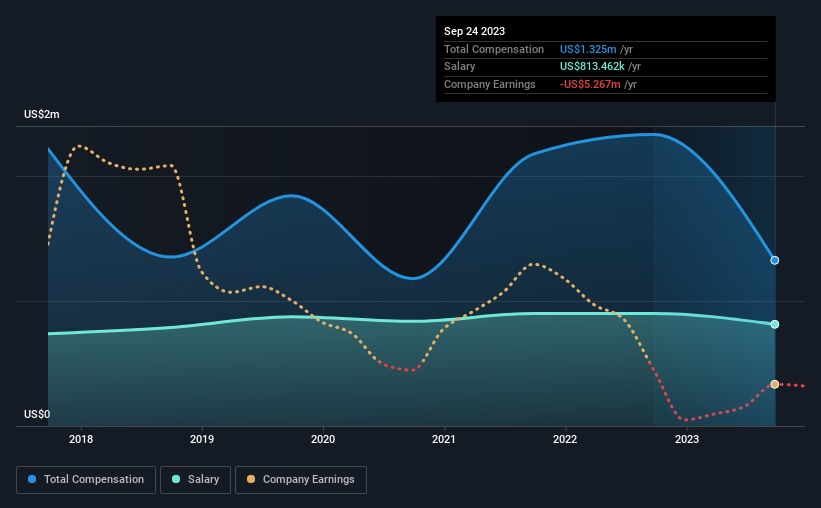
Task: Click the 2018 x-axis label
Action: coord(81,439)
